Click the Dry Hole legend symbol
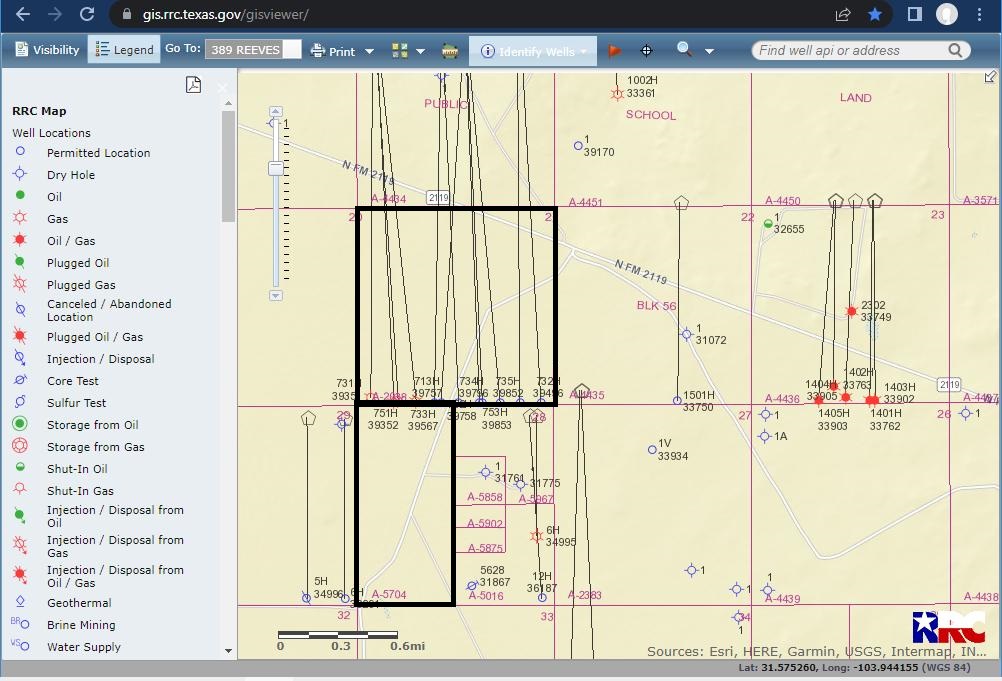This screenshot has height=681, width=1002. (20, 173)
